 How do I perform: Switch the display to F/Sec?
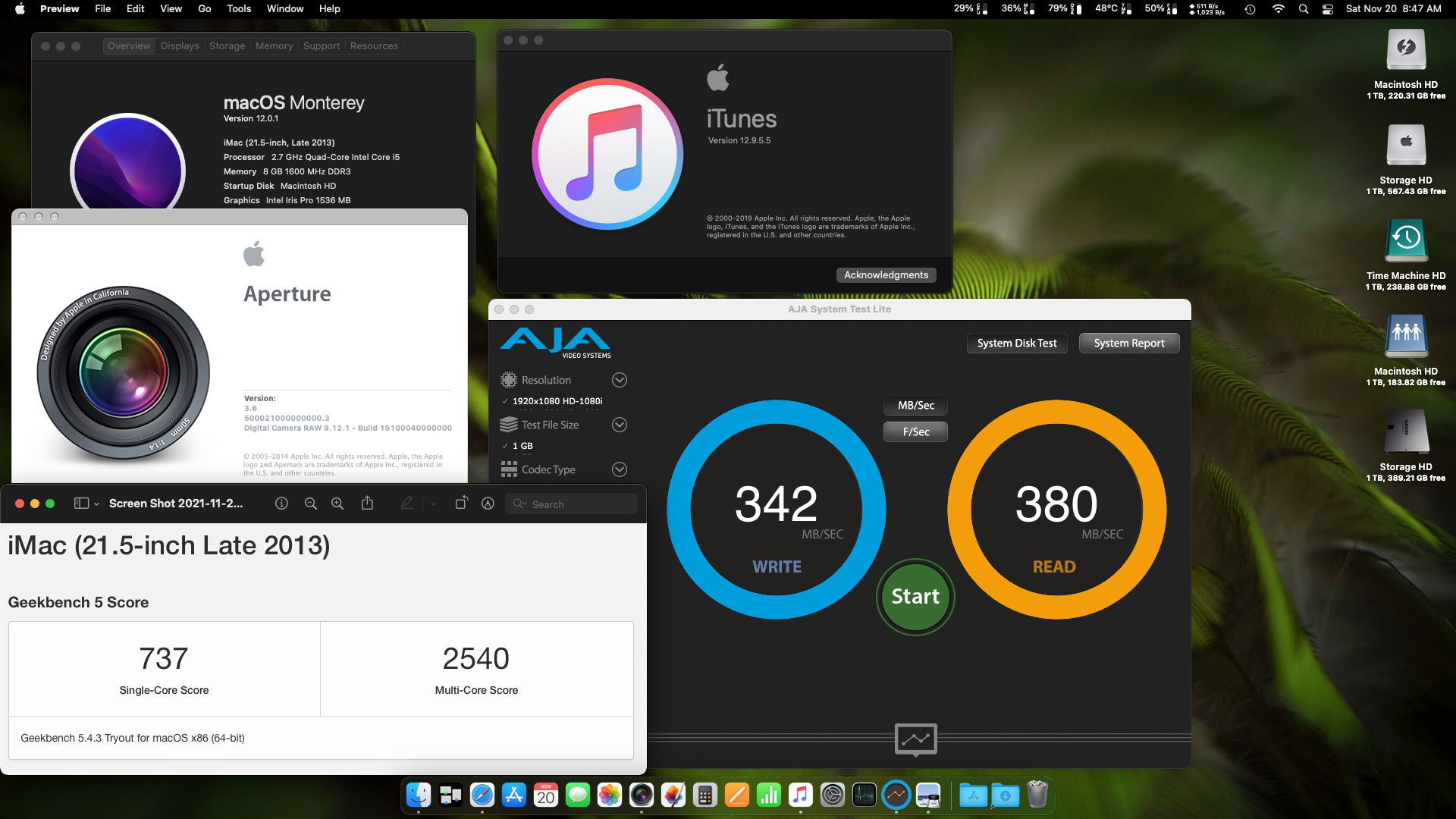point(915,432)
